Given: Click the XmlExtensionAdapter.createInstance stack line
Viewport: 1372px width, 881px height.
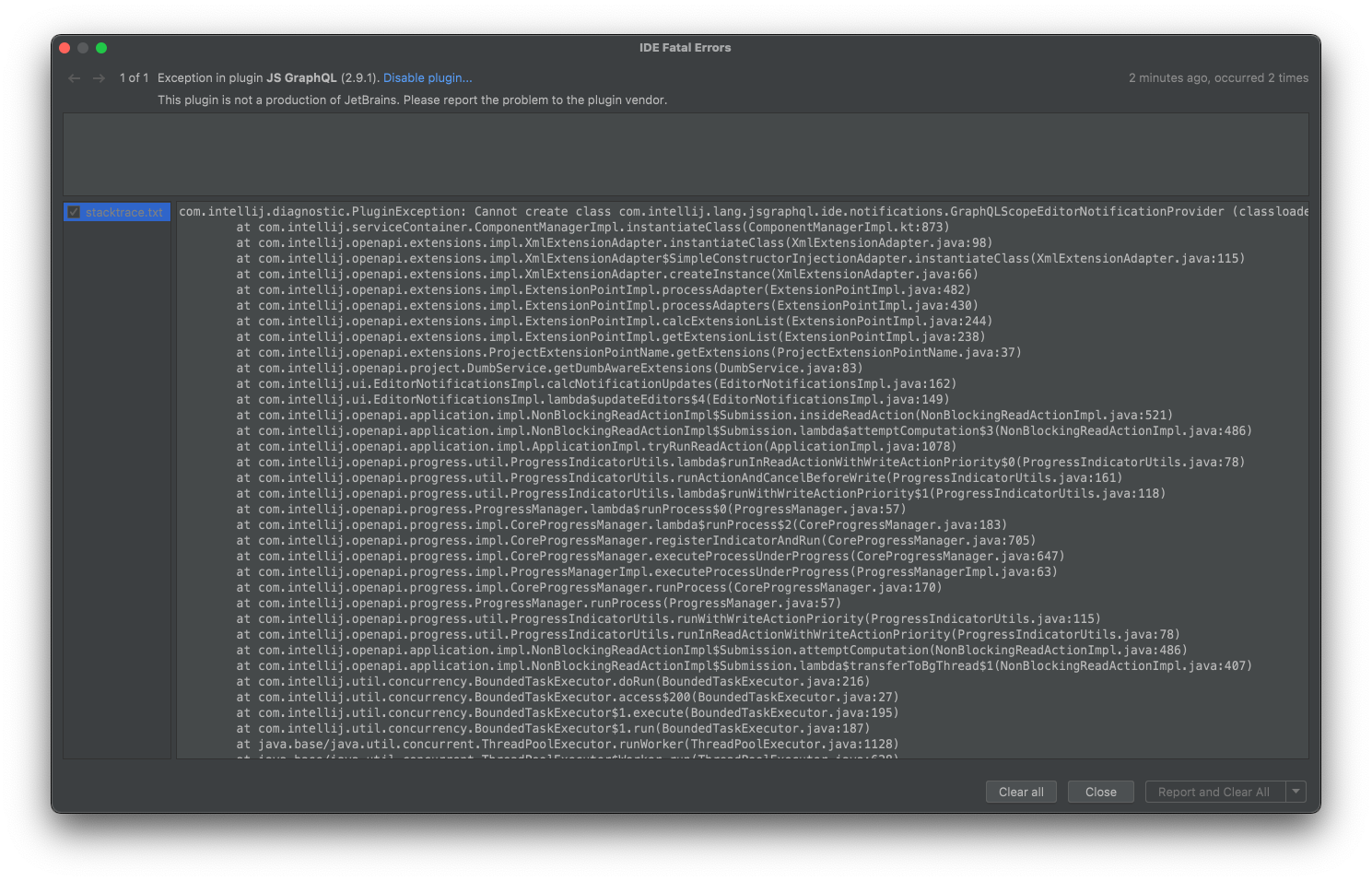Looking at the screenshot, I should click(607, 275).
